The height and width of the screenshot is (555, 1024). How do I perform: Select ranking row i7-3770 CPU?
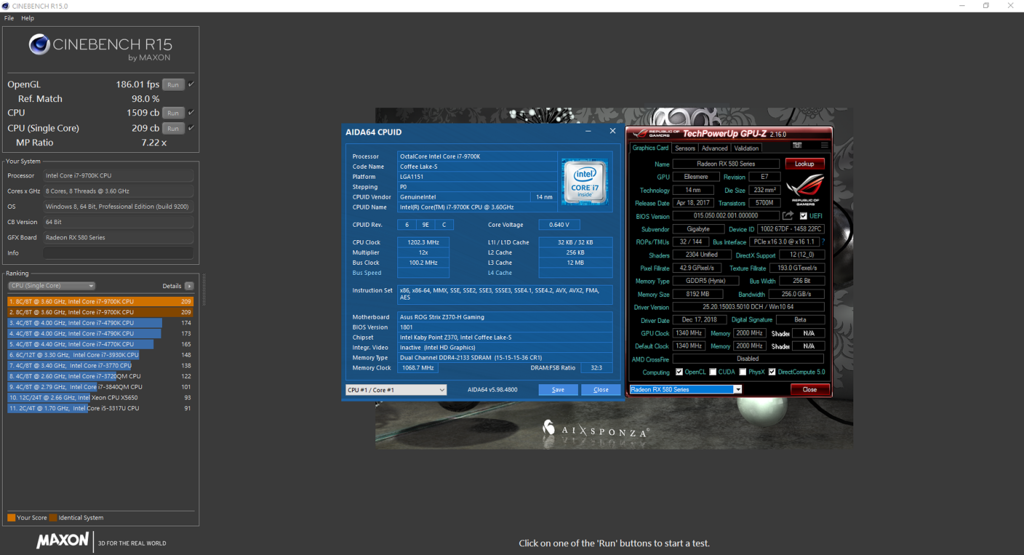(100, 366)
